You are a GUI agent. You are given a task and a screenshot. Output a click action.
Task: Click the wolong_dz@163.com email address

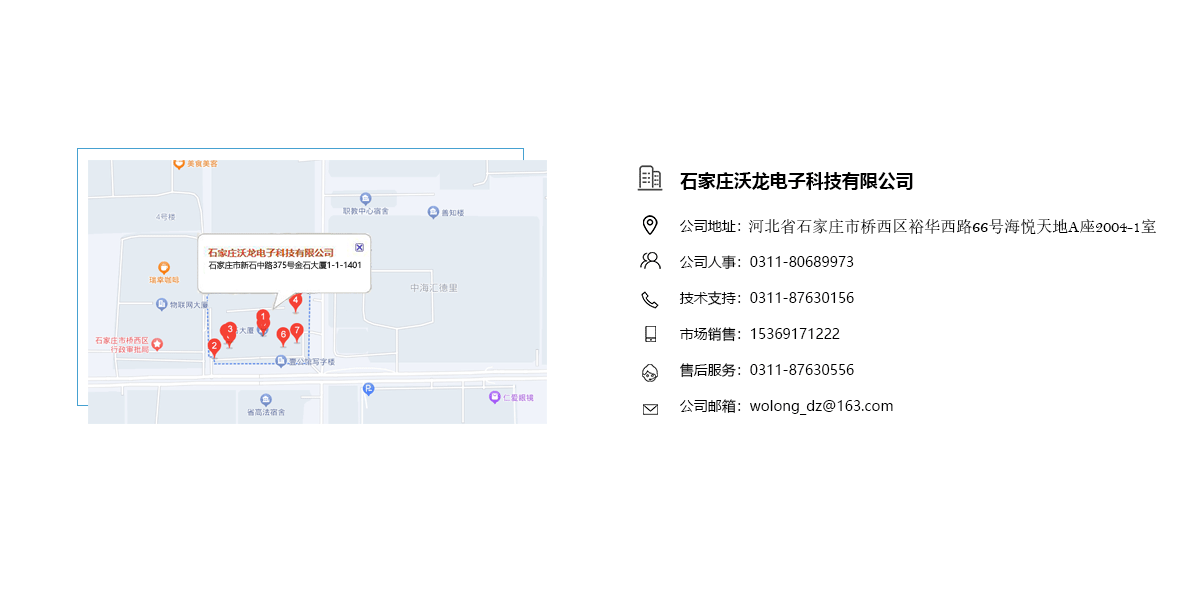821,406
